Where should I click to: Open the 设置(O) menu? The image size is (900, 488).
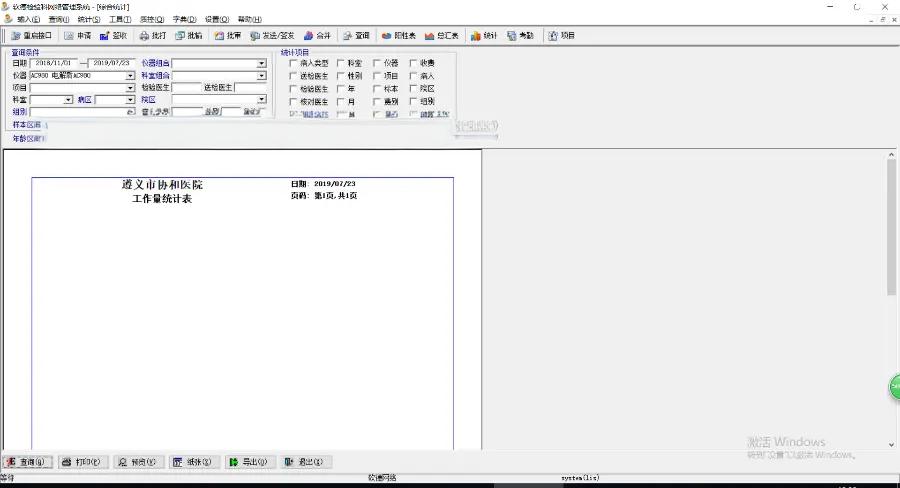(217, 20)
